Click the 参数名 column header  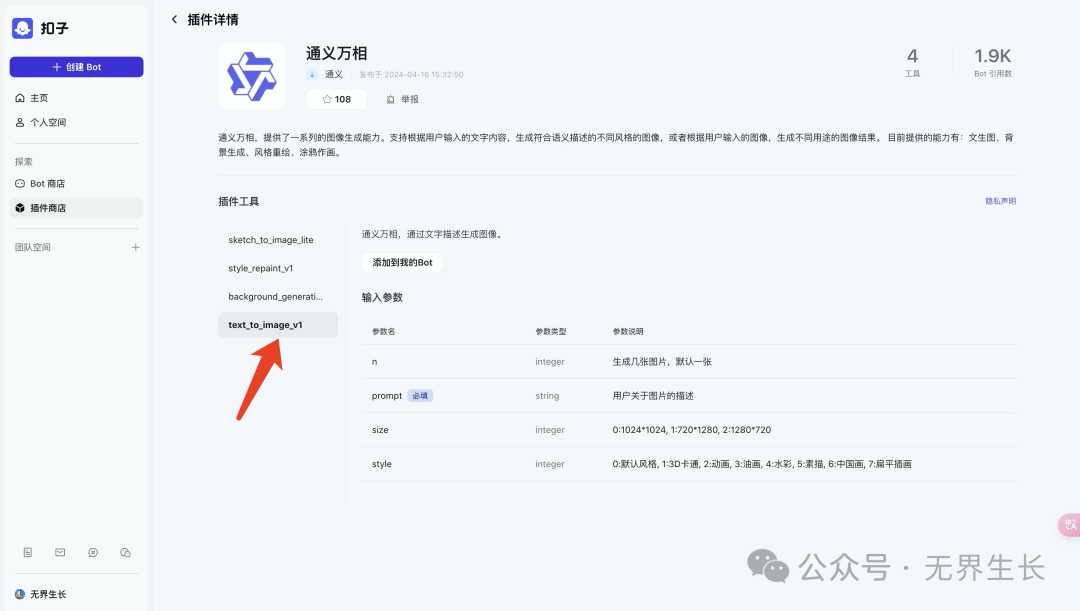(x=384, y=331)
